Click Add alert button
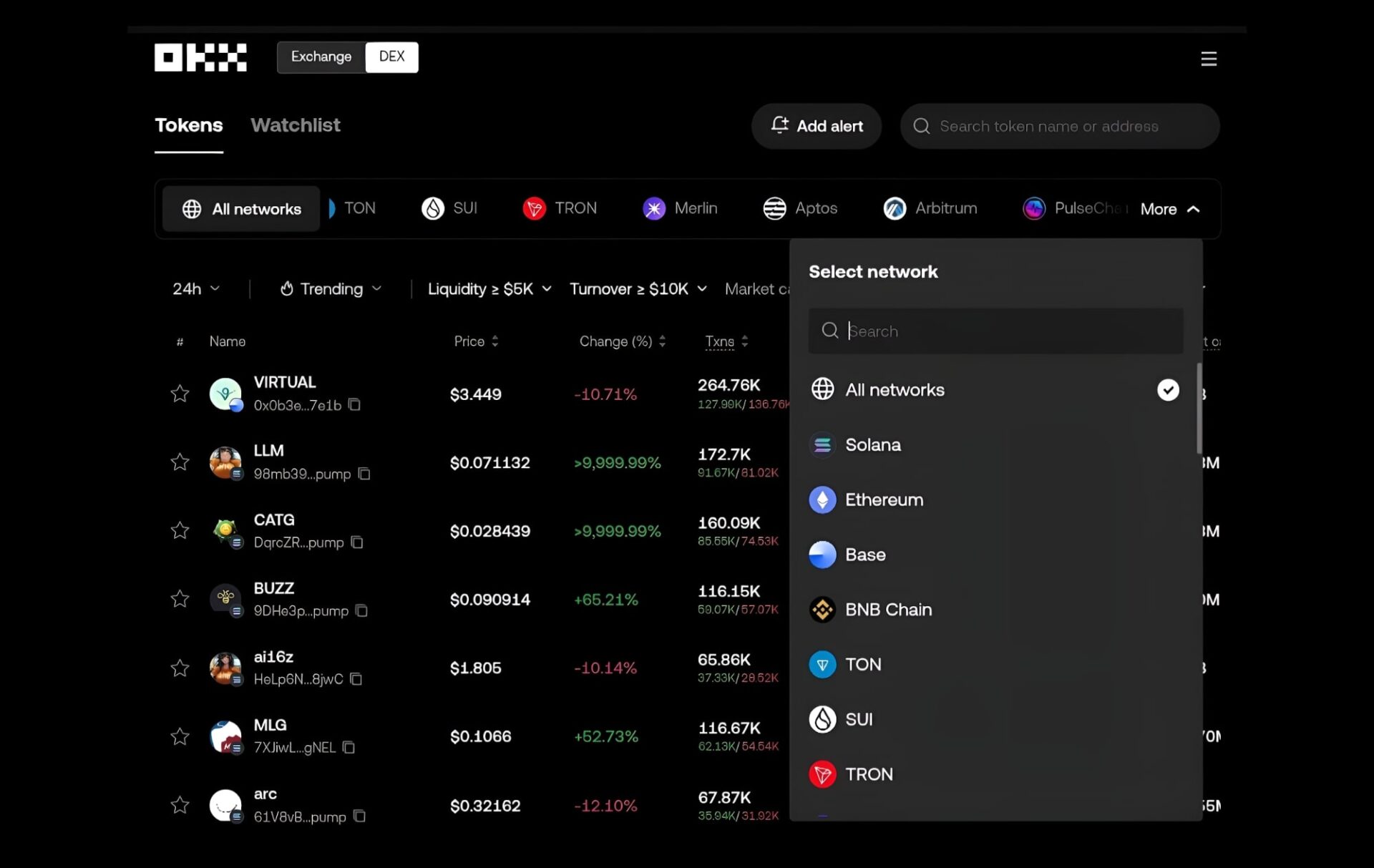Screen dimensions: 1374x868 pos(817,126)
